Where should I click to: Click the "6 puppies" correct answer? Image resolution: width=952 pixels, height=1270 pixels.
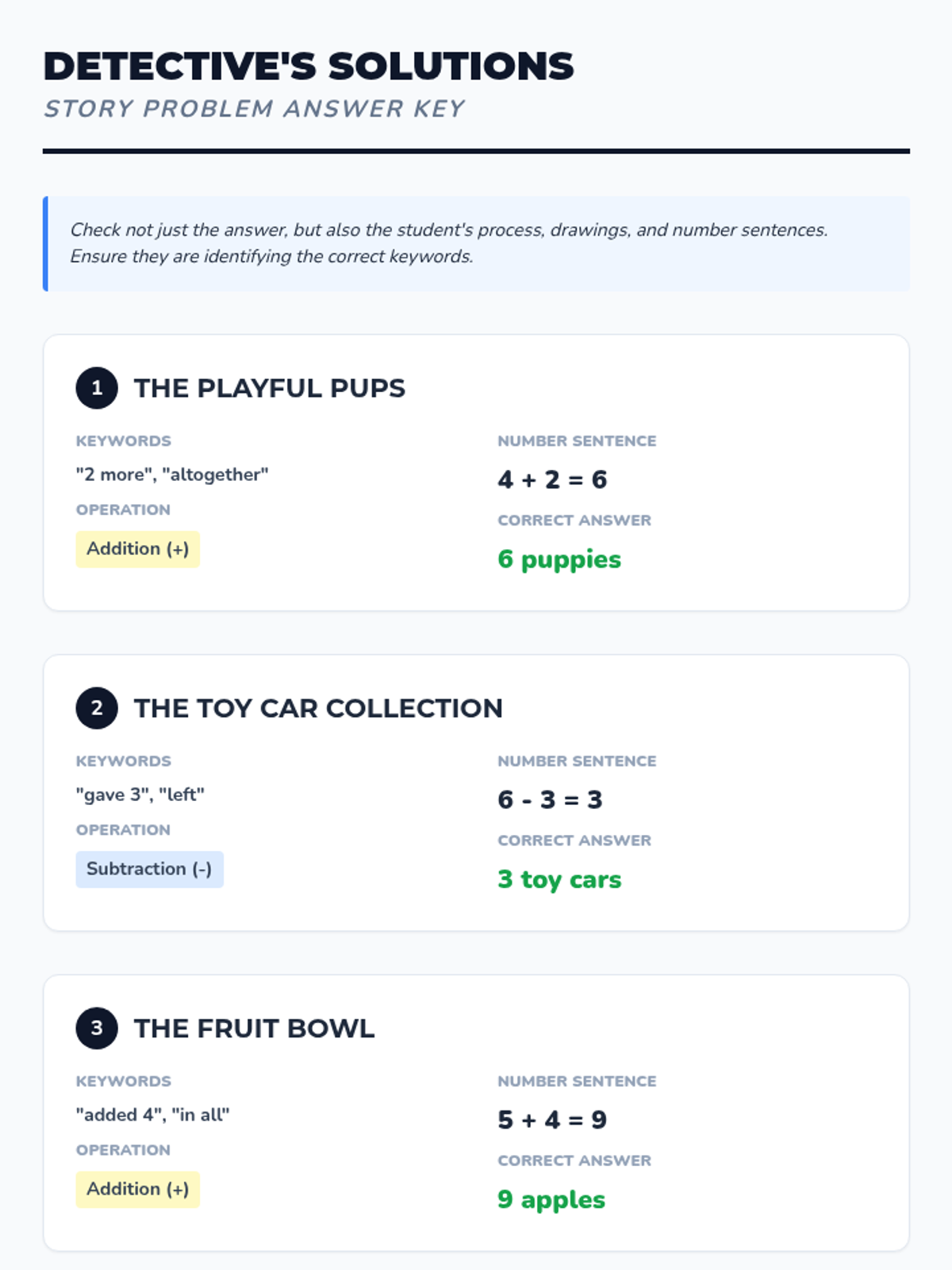pyautogui.click(x=559, y=560)
